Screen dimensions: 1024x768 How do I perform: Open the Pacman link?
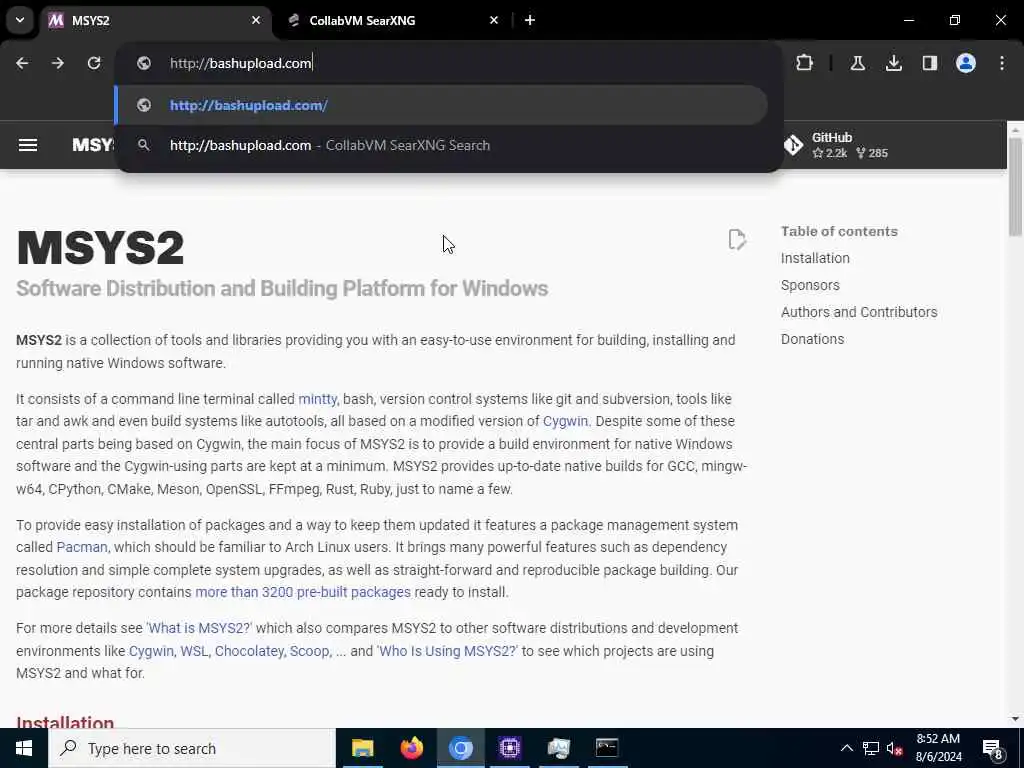click(82, 547)
